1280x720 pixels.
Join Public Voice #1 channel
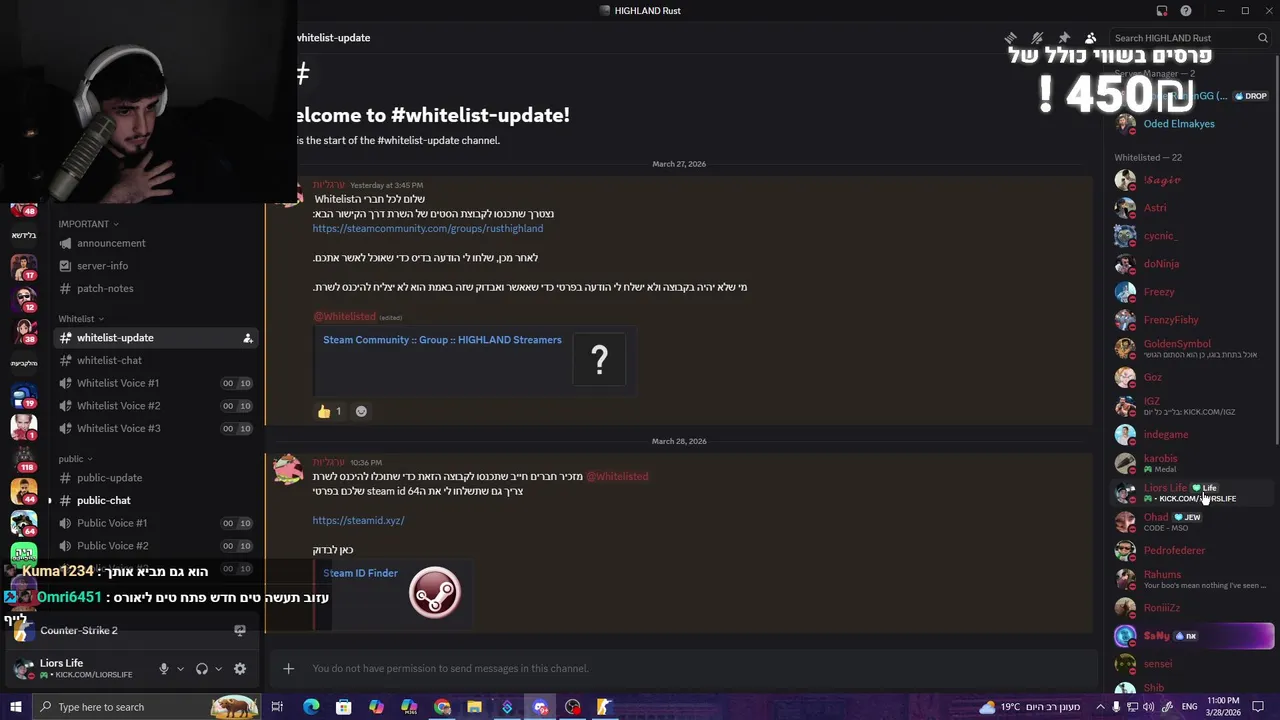click(x=156, y=523)
